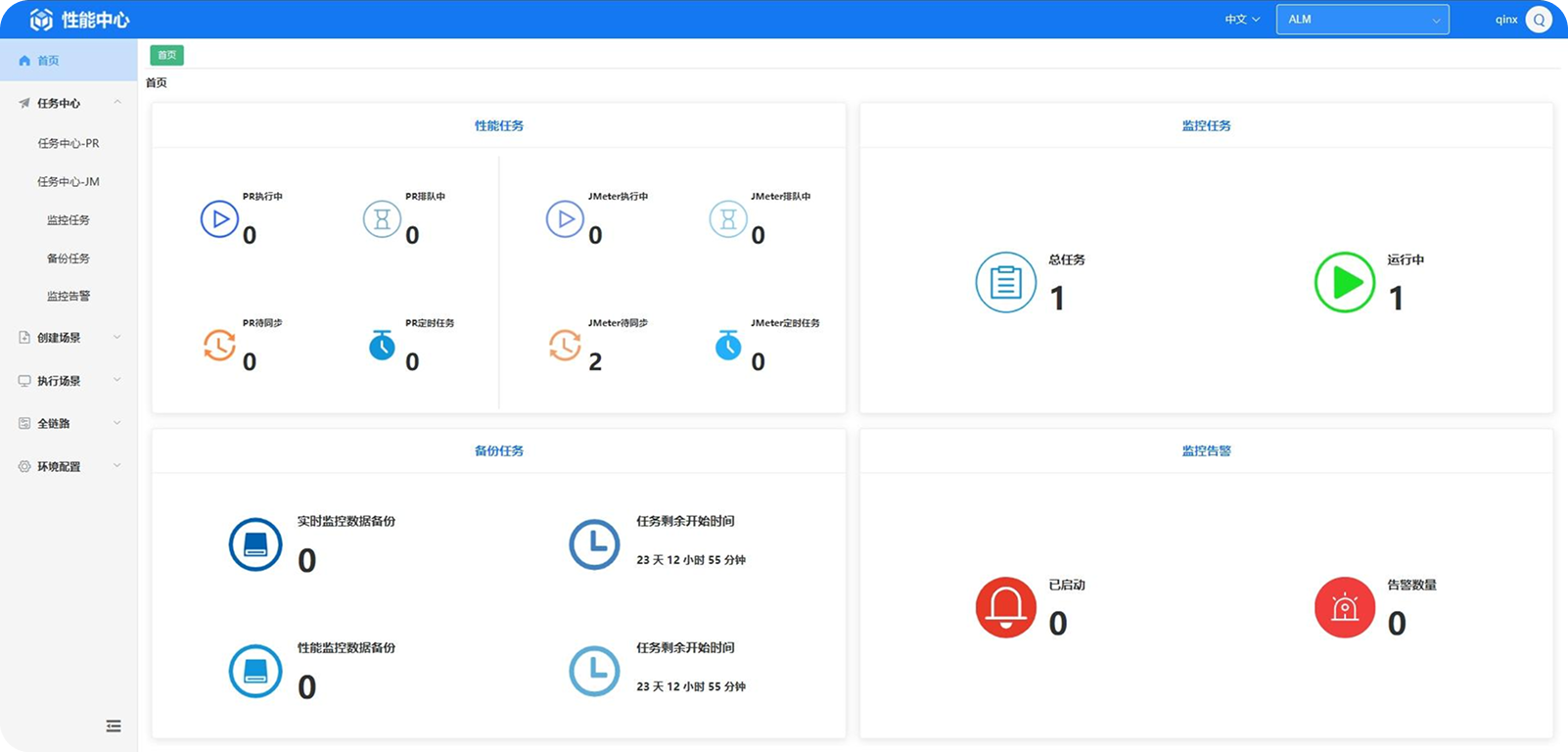Collapse the 任务中心 sidebar menu
The width and height of the screenshot is (1568, 752).
click(67, 103)
